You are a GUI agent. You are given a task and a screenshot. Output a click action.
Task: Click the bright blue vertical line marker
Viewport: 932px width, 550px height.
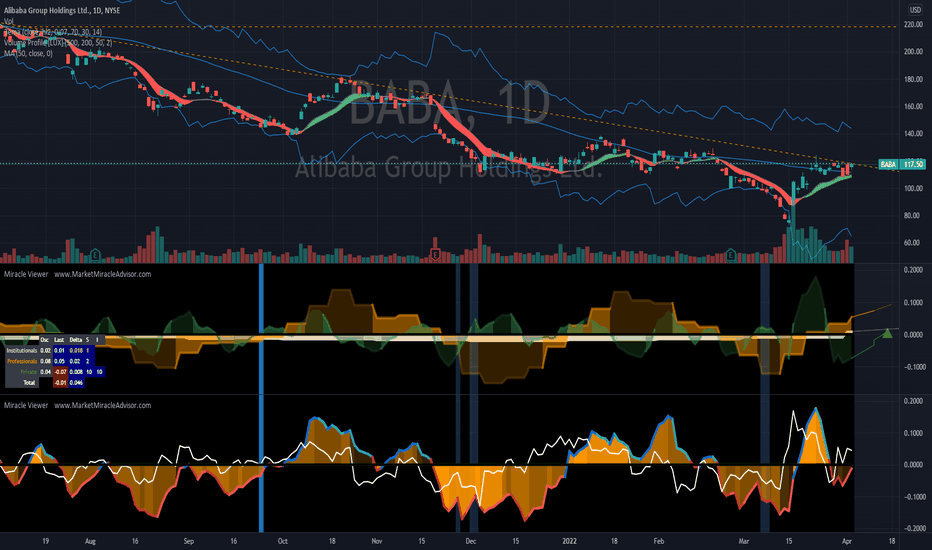click(x=261, y=398)
